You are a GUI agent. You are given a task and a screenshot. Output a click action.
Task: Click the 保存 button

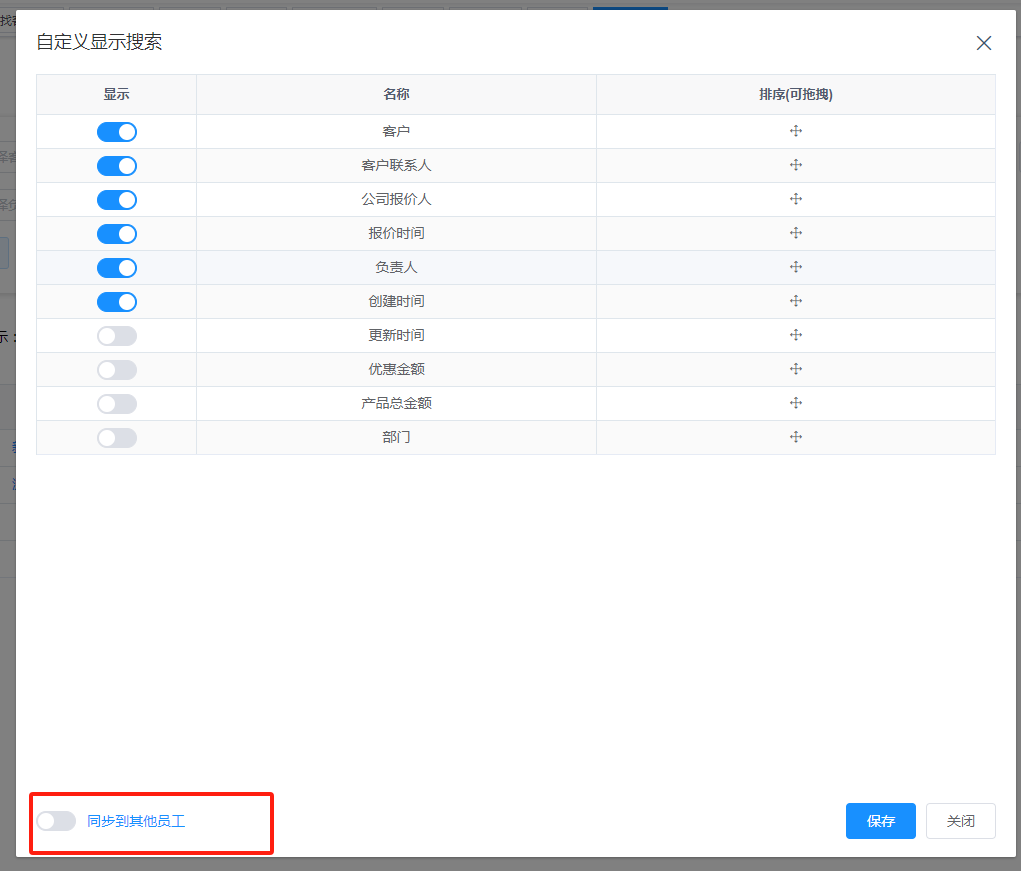(880, 821)
